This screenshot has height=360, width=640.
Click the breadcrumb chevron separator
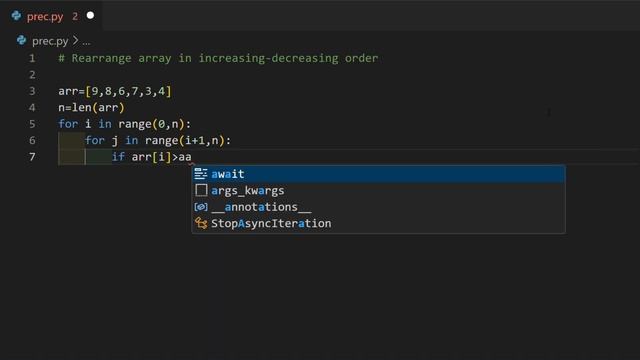coord(76,41)
